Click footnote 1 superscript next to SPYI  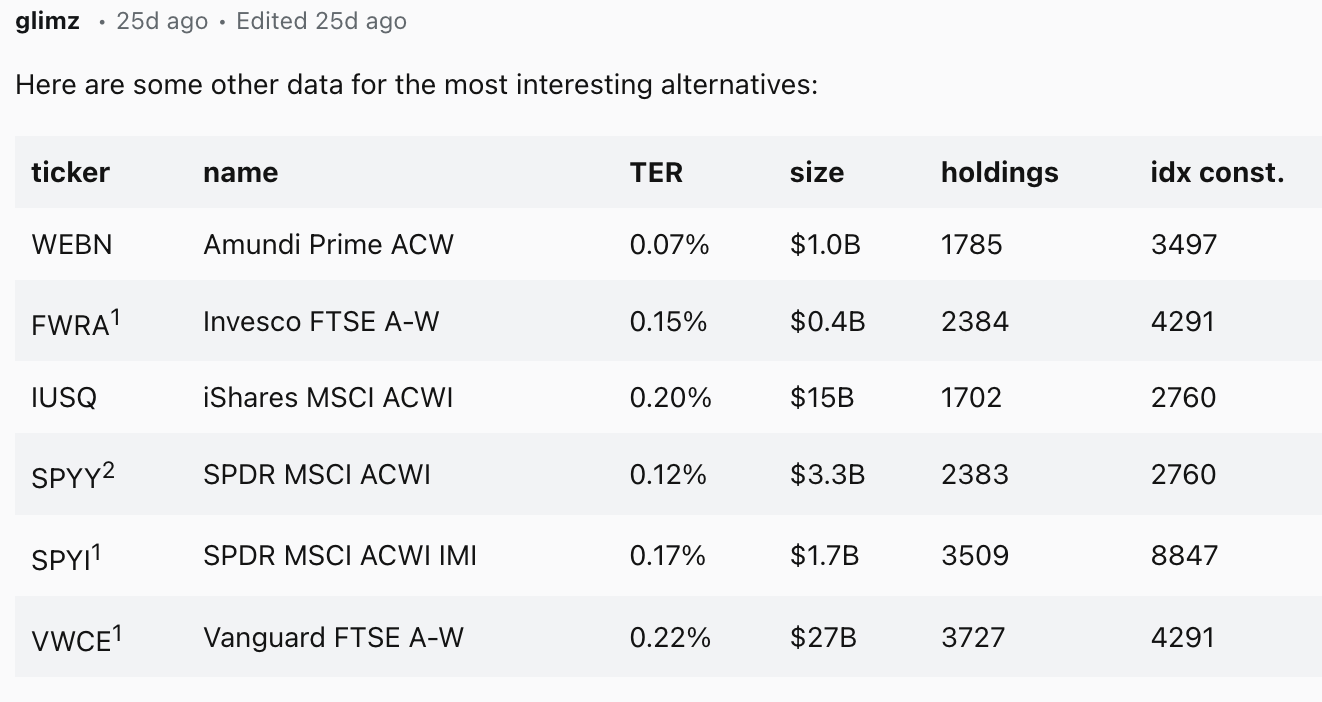click(x=96, y=551)
